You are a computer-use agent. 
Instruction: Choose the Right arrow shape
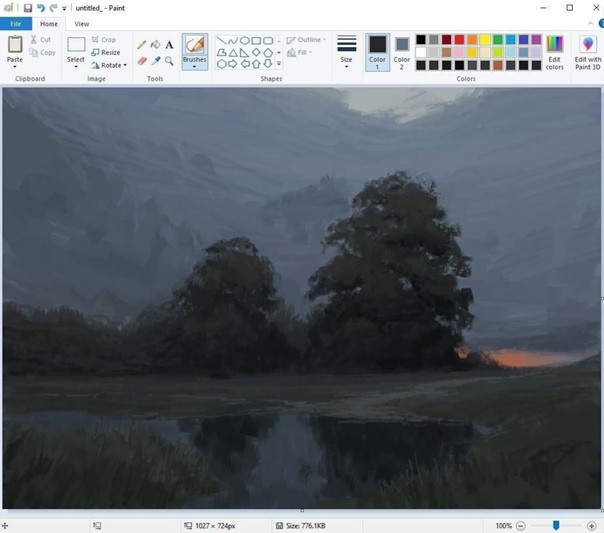click(x=233, y=64)
